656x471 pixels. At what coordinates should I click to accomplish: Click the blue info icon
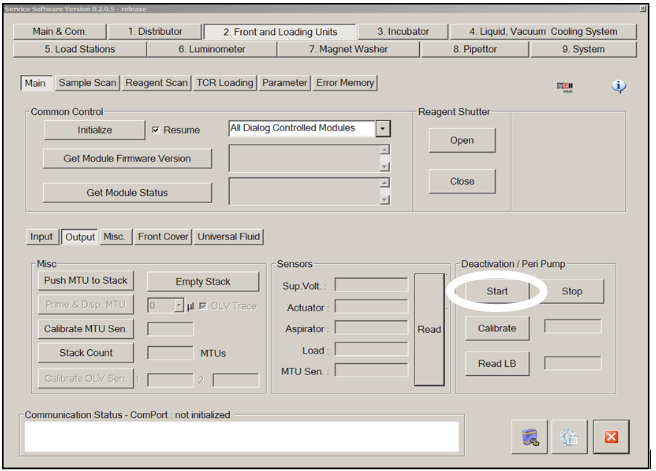click(618, 87)
